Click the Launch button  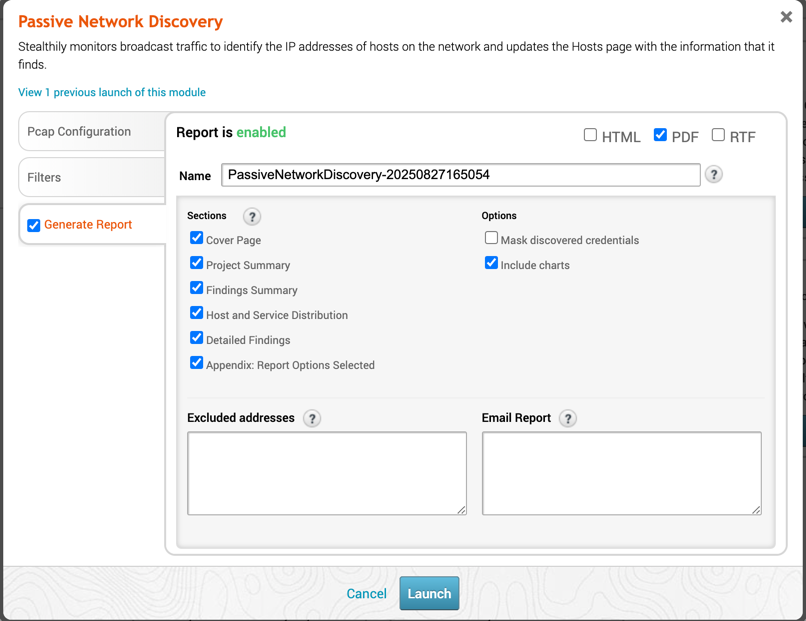429,593
